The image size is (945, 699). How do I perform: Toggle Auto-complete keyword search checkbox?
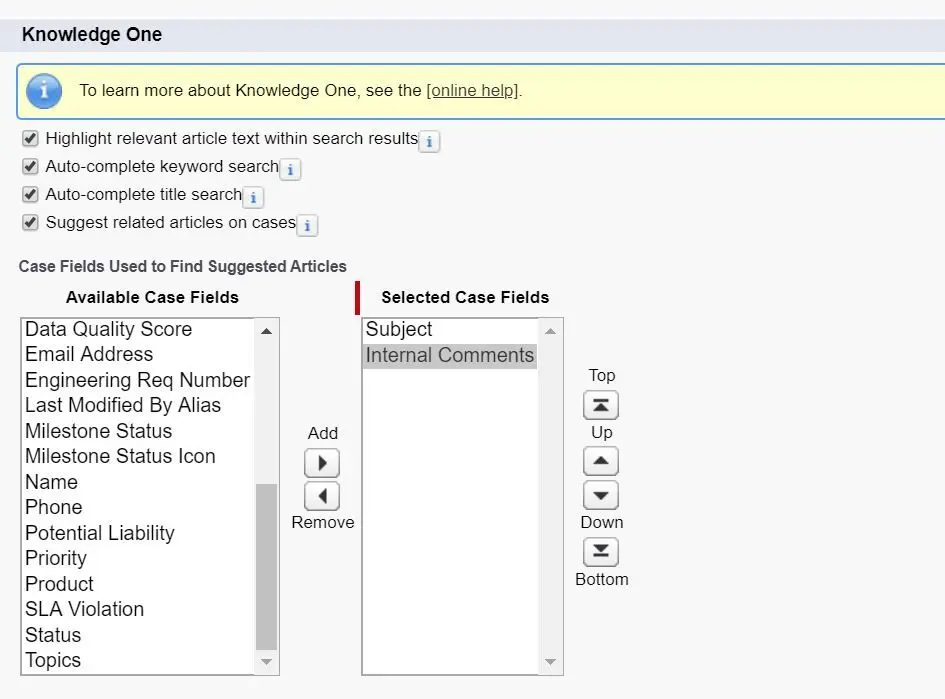click(30, 166)
